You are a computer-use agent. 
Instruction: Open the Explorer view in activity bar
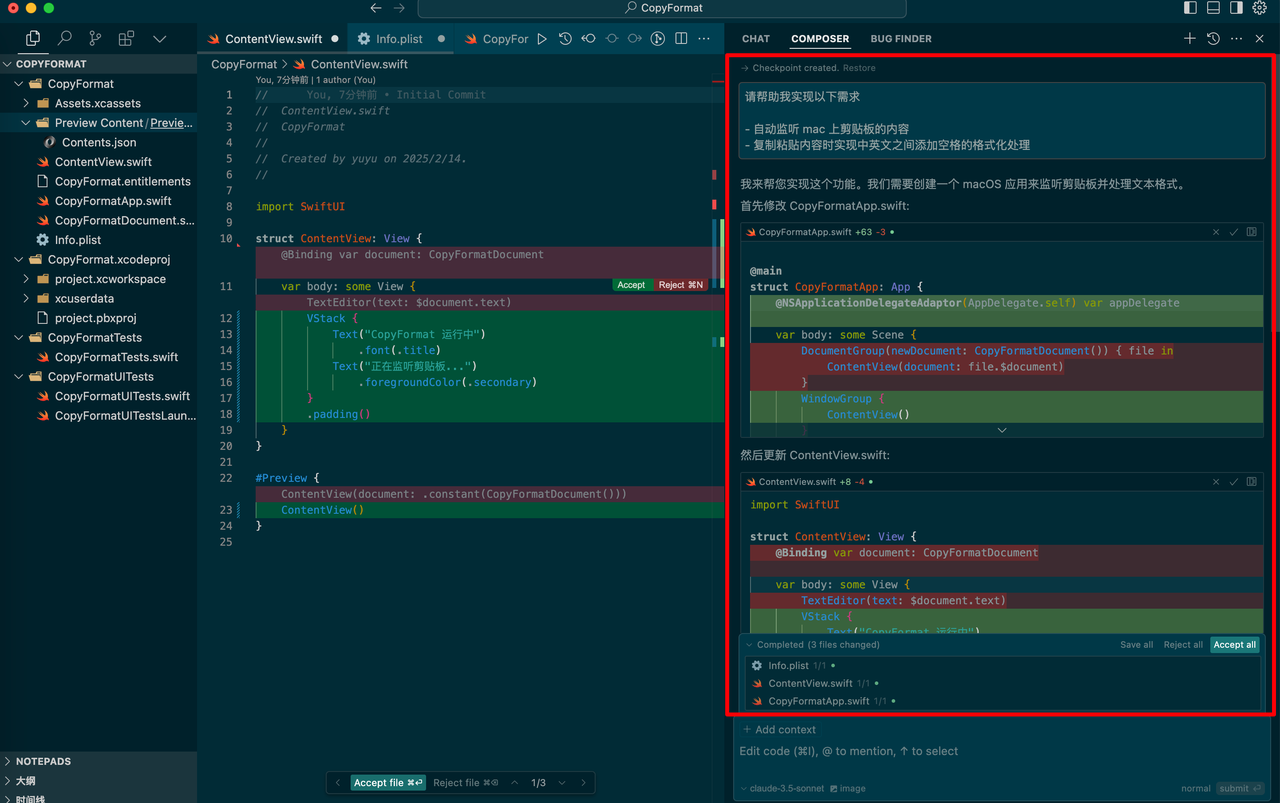pyautogui.click(x=33, y=38)
